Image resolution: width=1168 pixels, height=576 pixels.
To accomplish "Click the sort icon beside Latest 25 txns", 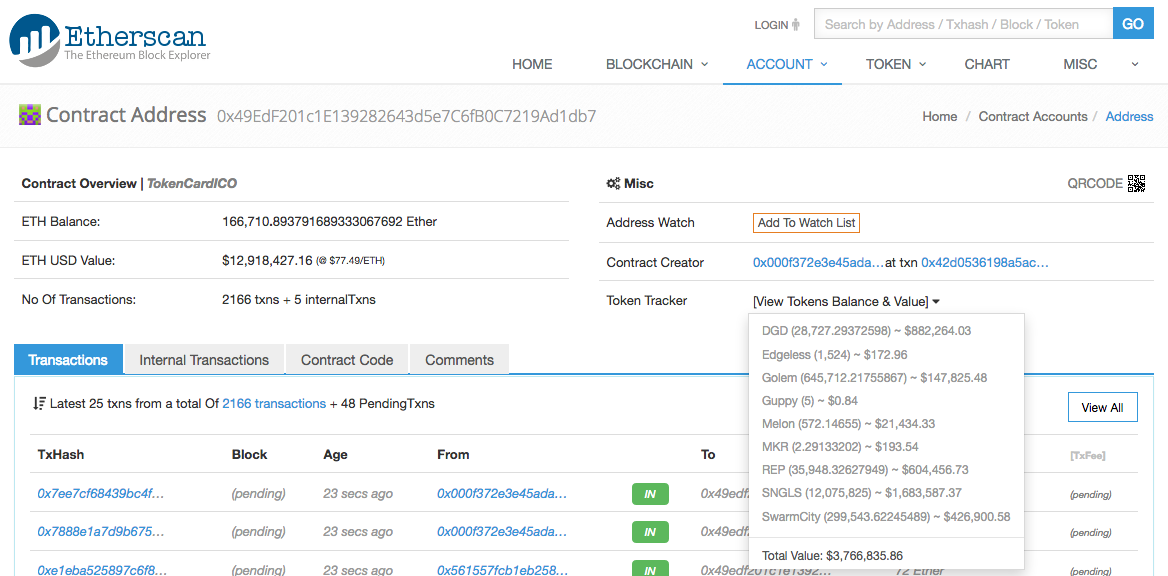I will (x=39, y=404).
